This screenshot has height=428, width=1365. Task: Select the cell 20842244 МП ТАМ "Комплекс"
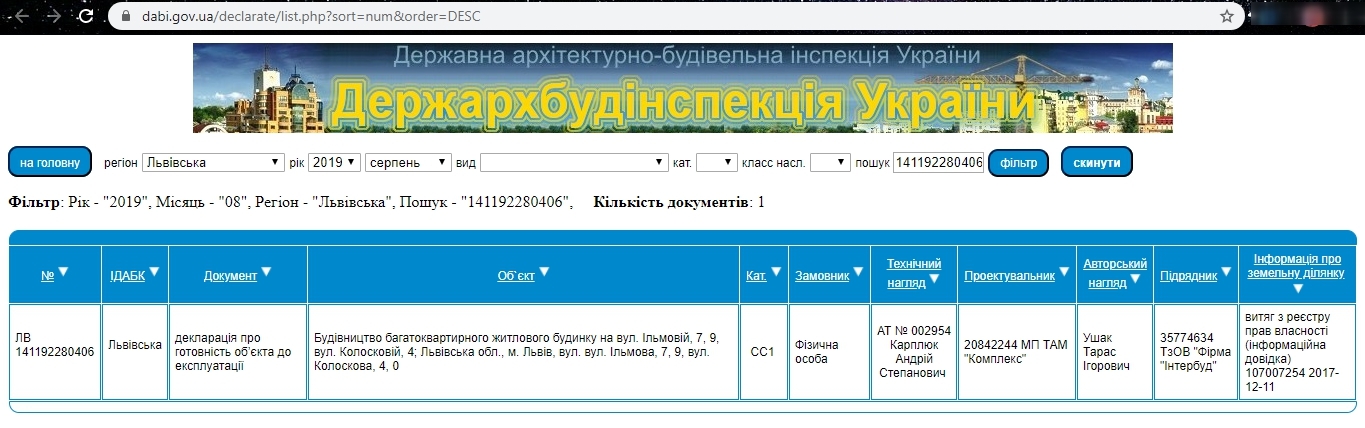(x=1016, y=351)
